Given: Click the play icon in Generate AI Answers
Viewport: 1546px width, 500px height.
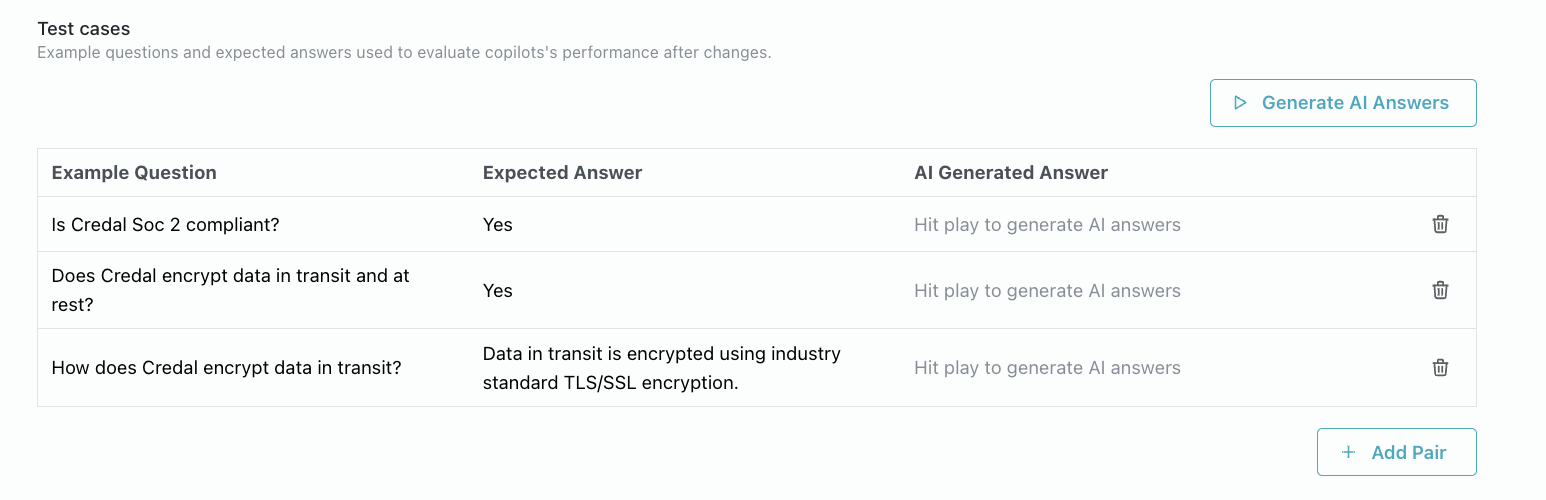Looking at the screenshot, I should click(x=1240, y=103).
